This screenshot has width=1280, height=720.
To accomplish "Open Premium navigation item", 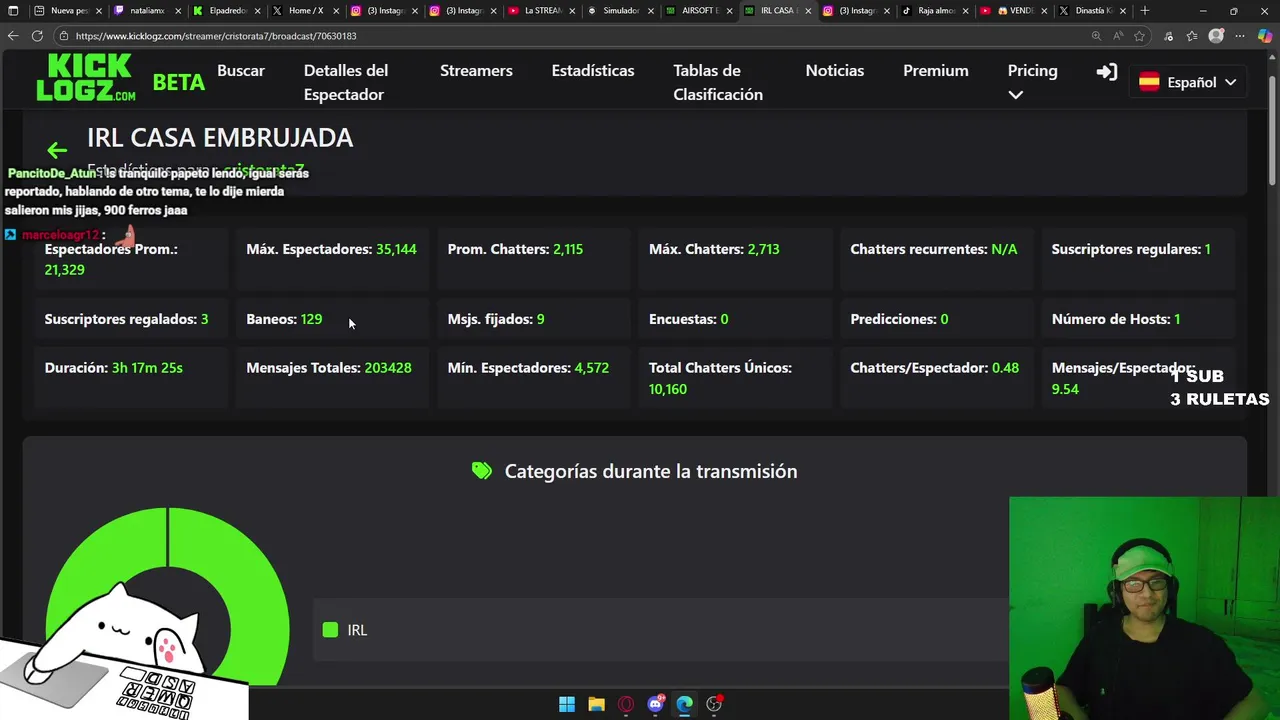I will 936,70.
